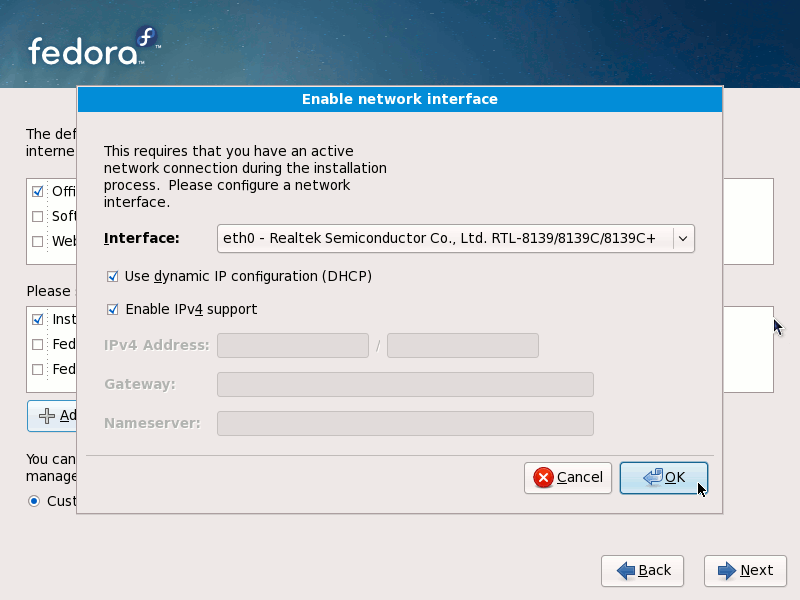The height and width of the screenshot is (600, 800).
Task: Open the Interface dropdown arrow
Action: click(x=683, y=238)
